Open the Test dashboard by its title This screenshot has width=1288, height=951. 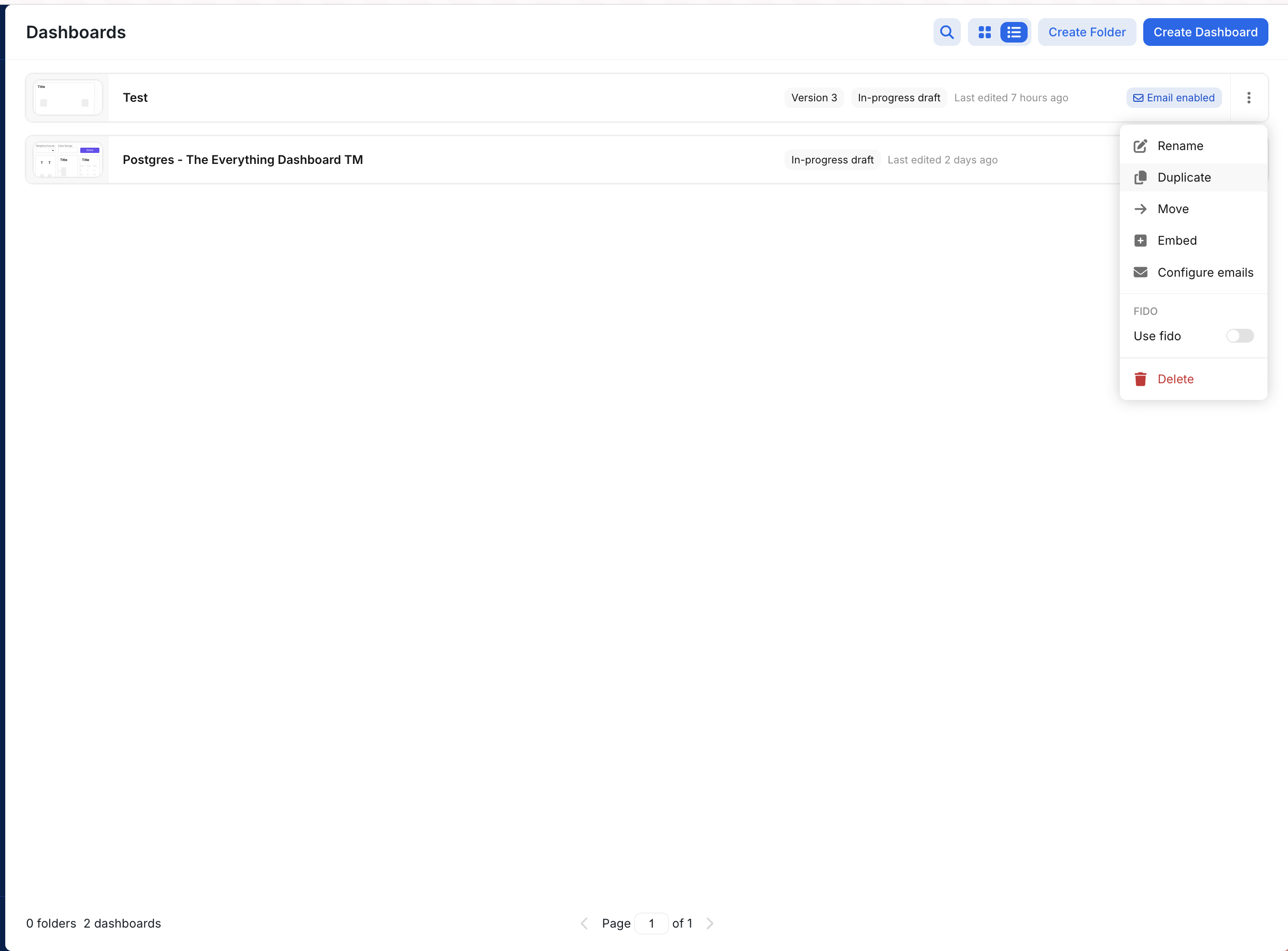pos(135,97)
